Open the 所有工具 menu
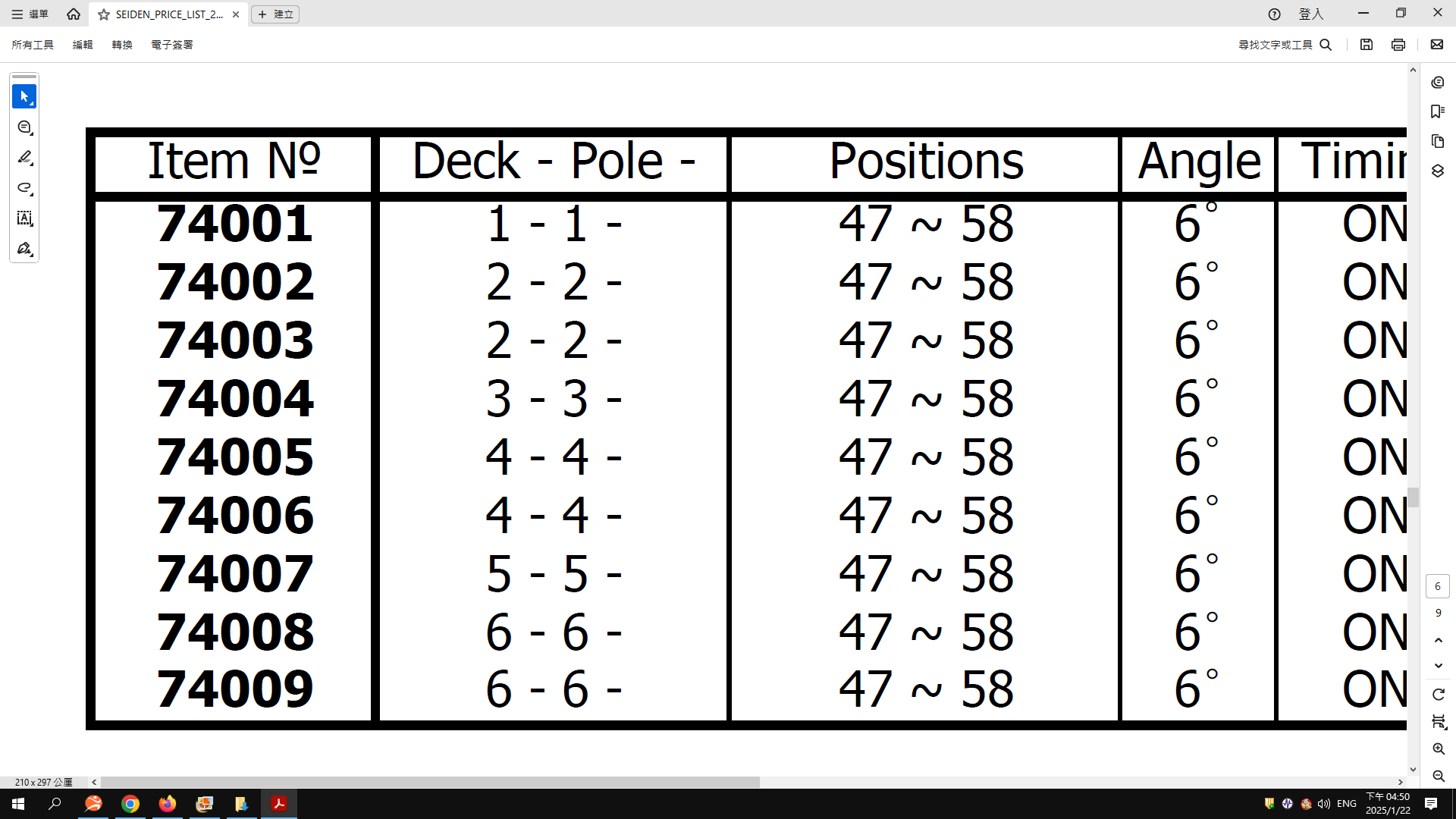 (33, 45)
